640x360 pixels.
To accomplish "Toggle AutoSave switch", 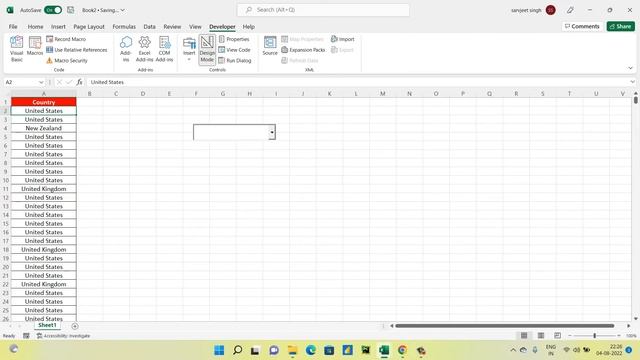I will (53, 10).
